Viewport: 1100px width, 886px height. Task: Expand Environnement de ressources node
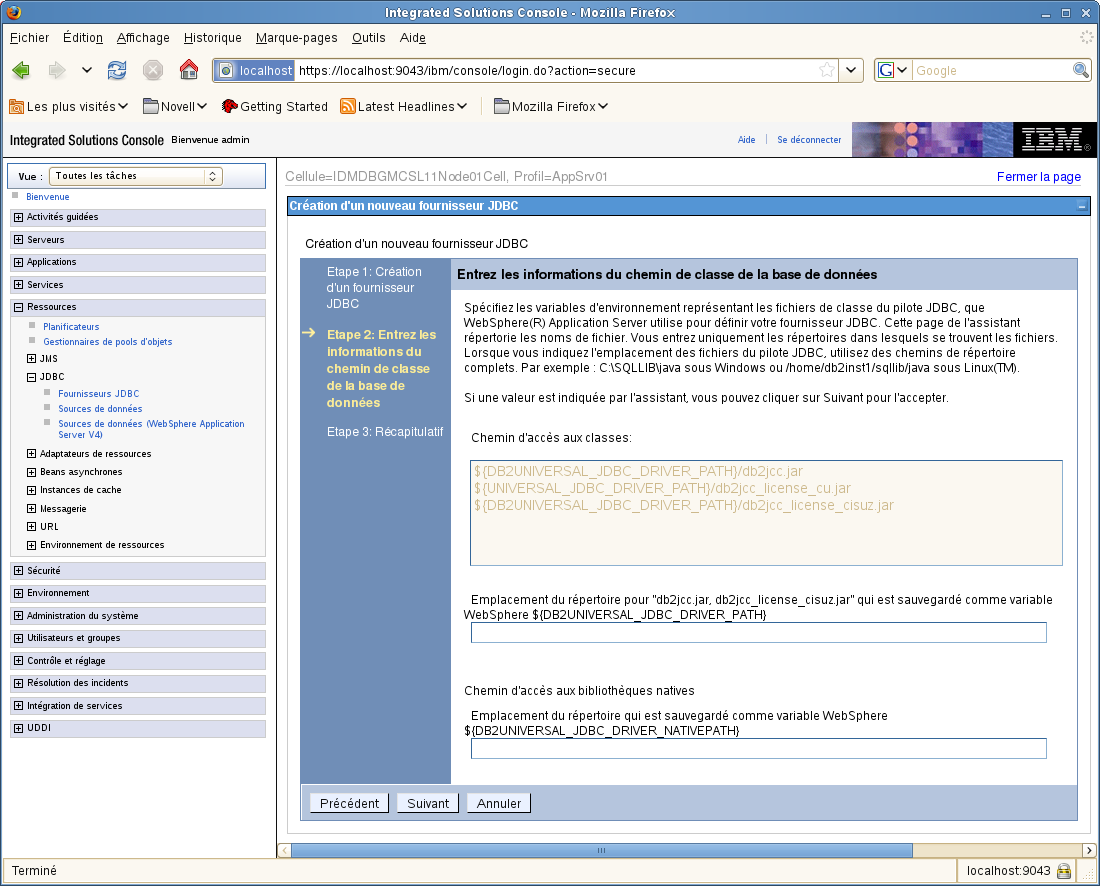(31, 545)
